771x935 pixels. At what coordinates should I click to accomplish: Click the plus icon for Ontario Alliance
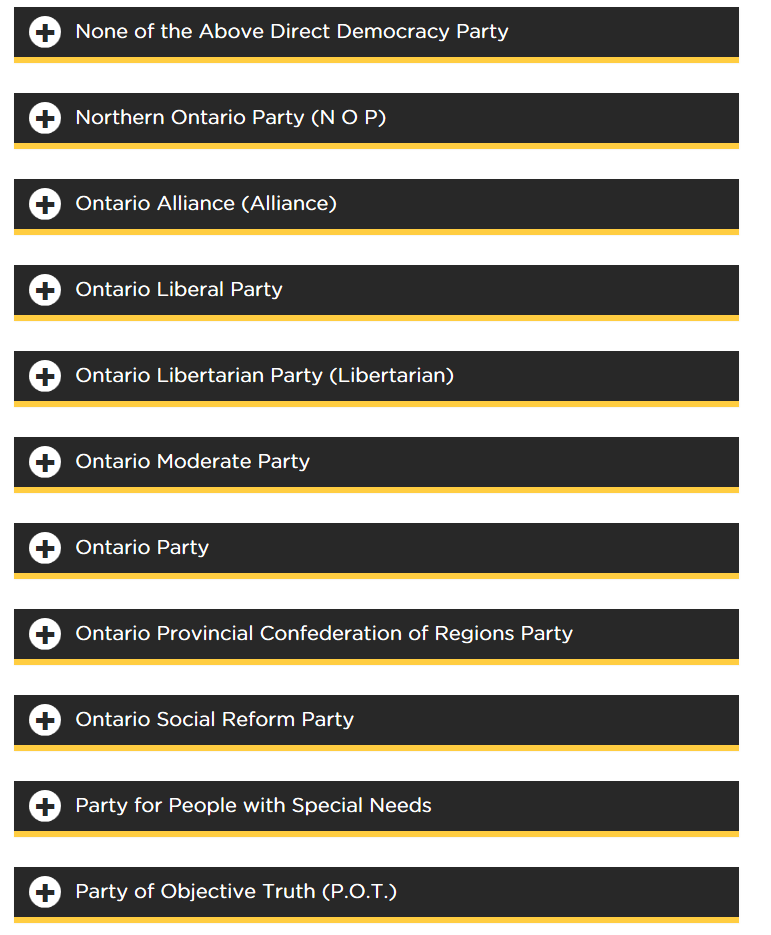[45, 204]
